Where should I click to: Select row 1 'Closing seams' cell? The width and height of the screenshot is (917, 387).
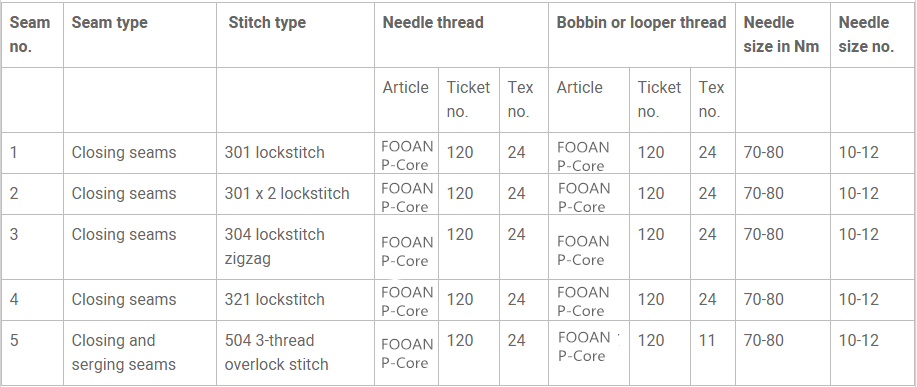point(123,153)
